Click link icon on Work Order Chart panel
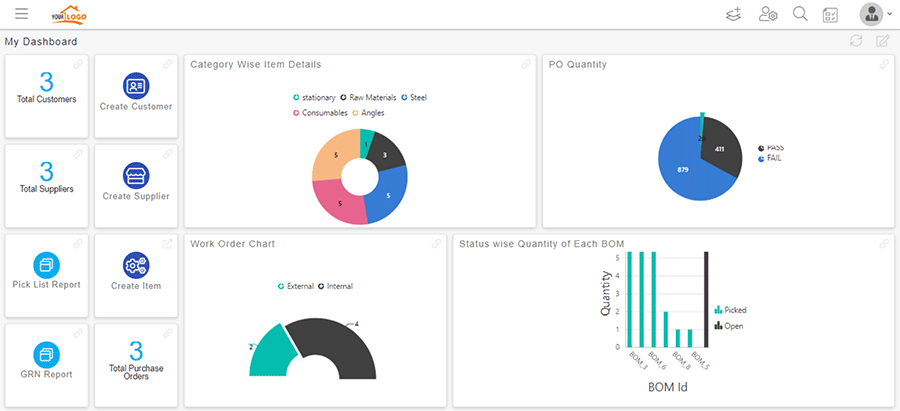Image resolution: width=900 pixels, height=411 pixels. click(x=436, y=243)
